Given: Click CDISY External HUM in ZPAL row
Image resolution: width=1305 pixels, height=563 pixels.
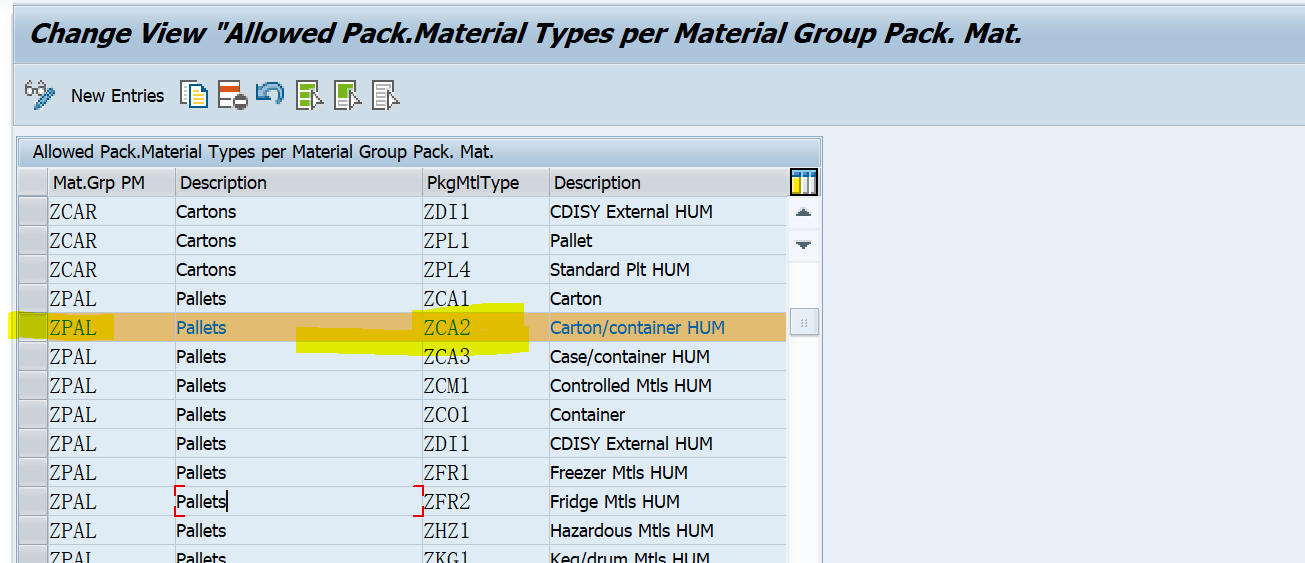Looking at the screenshot, I should [668, 444].
